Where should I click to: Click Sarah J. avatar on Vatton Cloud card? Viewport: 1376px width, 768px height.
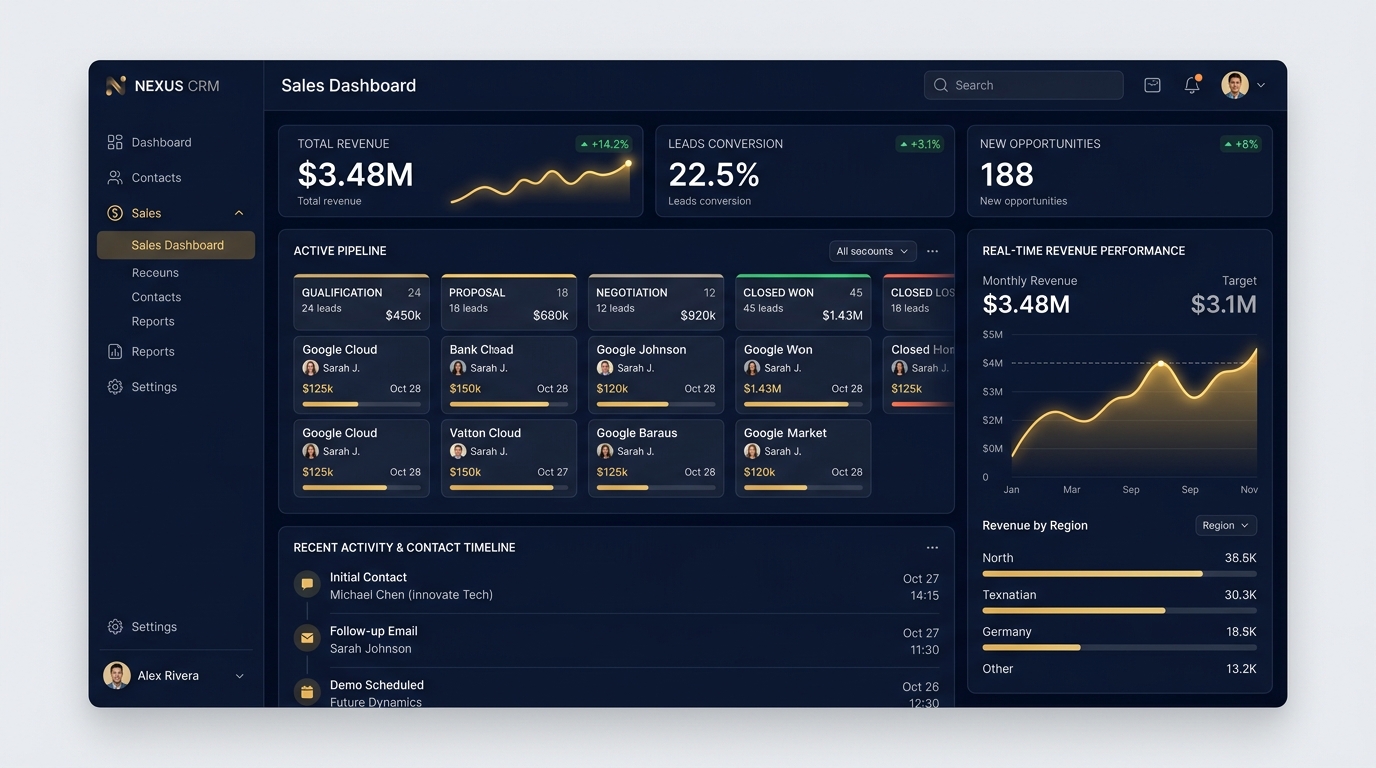coord(458,451)
